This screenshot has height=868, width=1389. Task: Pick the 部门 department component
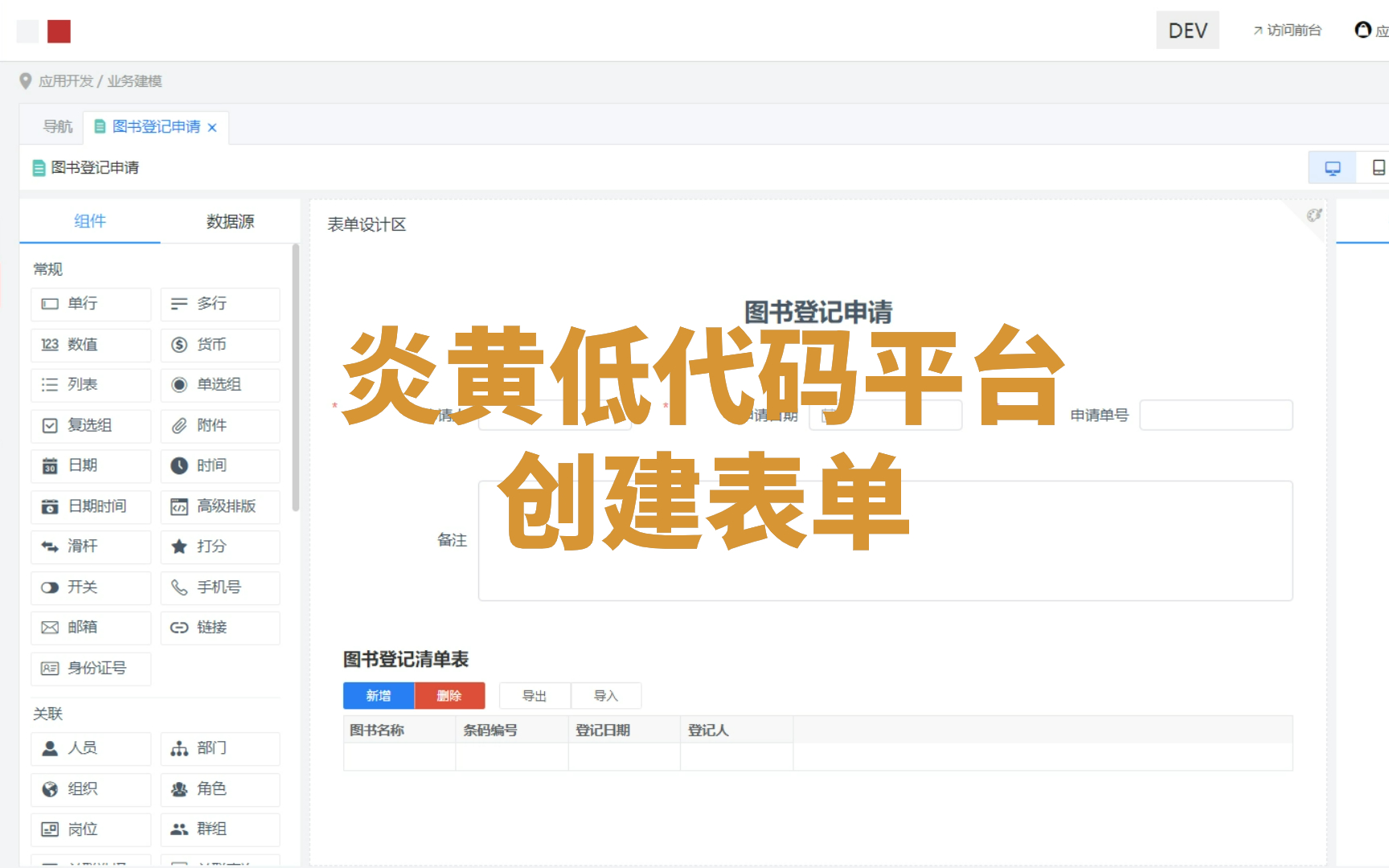220,749
